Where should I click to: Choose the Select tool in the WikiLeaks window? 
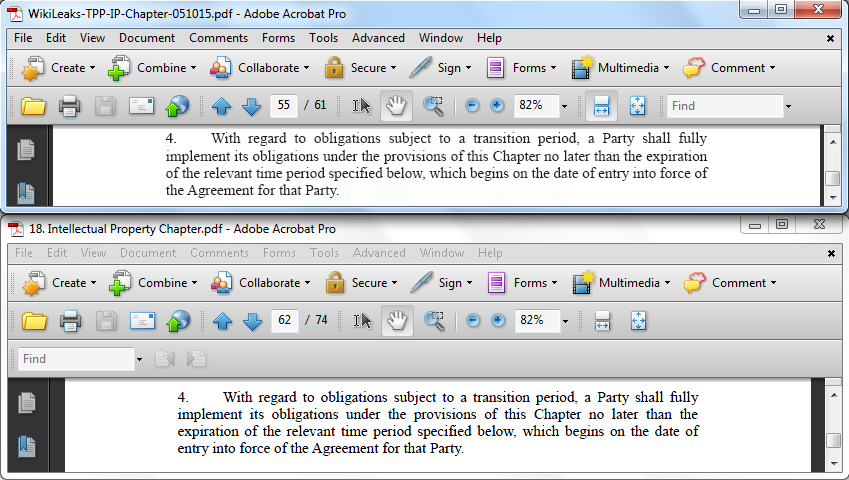(362, 106)
